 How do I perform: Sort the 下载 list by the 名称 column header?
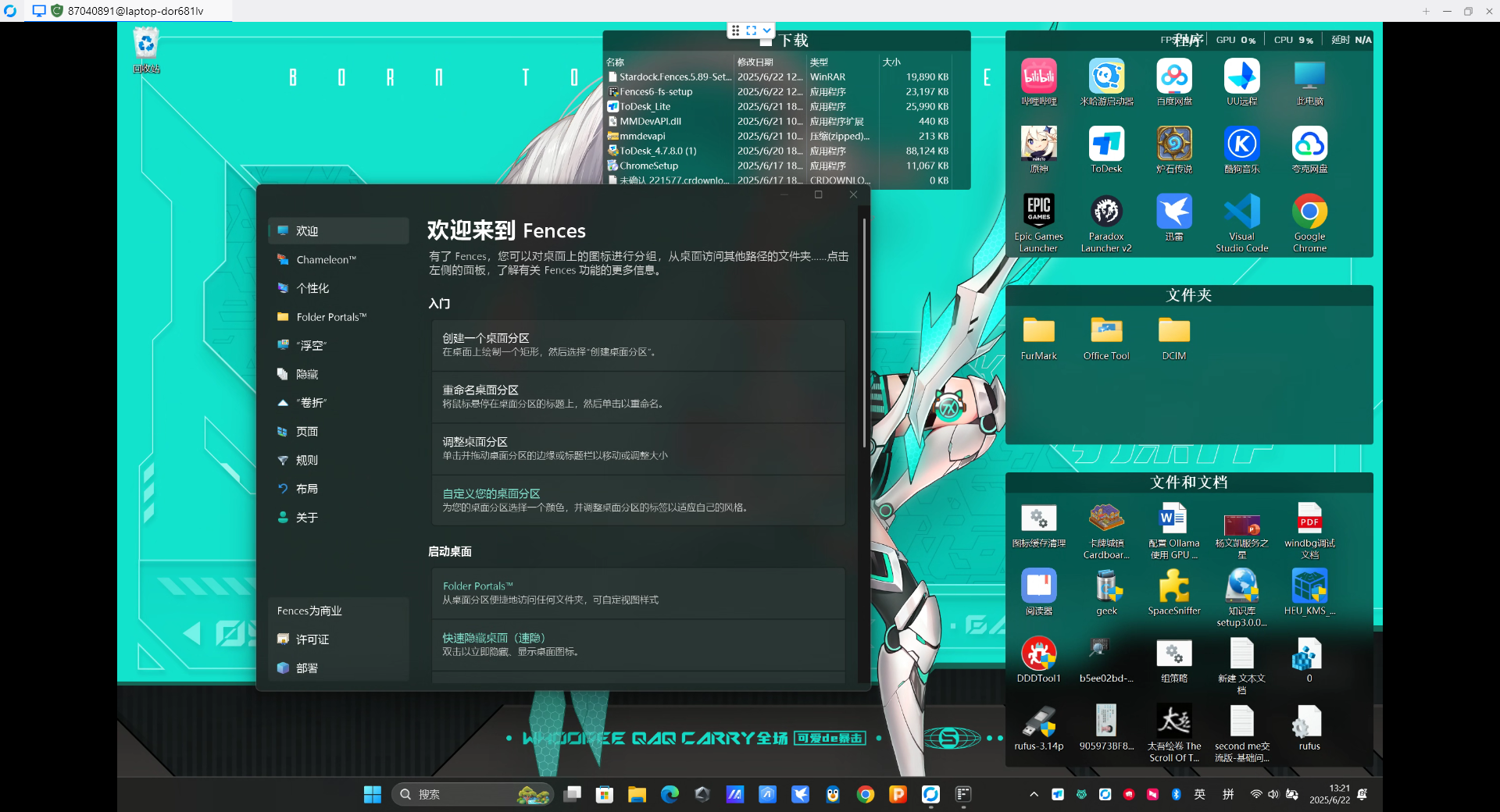616,62
